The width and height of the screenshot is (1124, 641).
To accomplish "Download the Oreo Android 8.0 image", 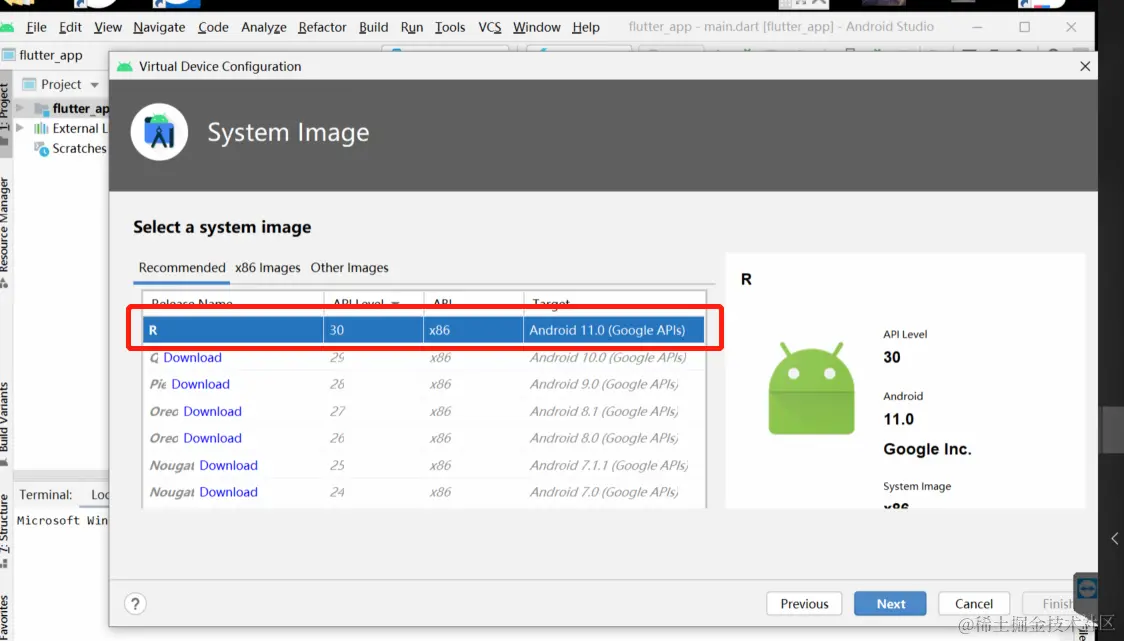I will click(x=212, y=438).
